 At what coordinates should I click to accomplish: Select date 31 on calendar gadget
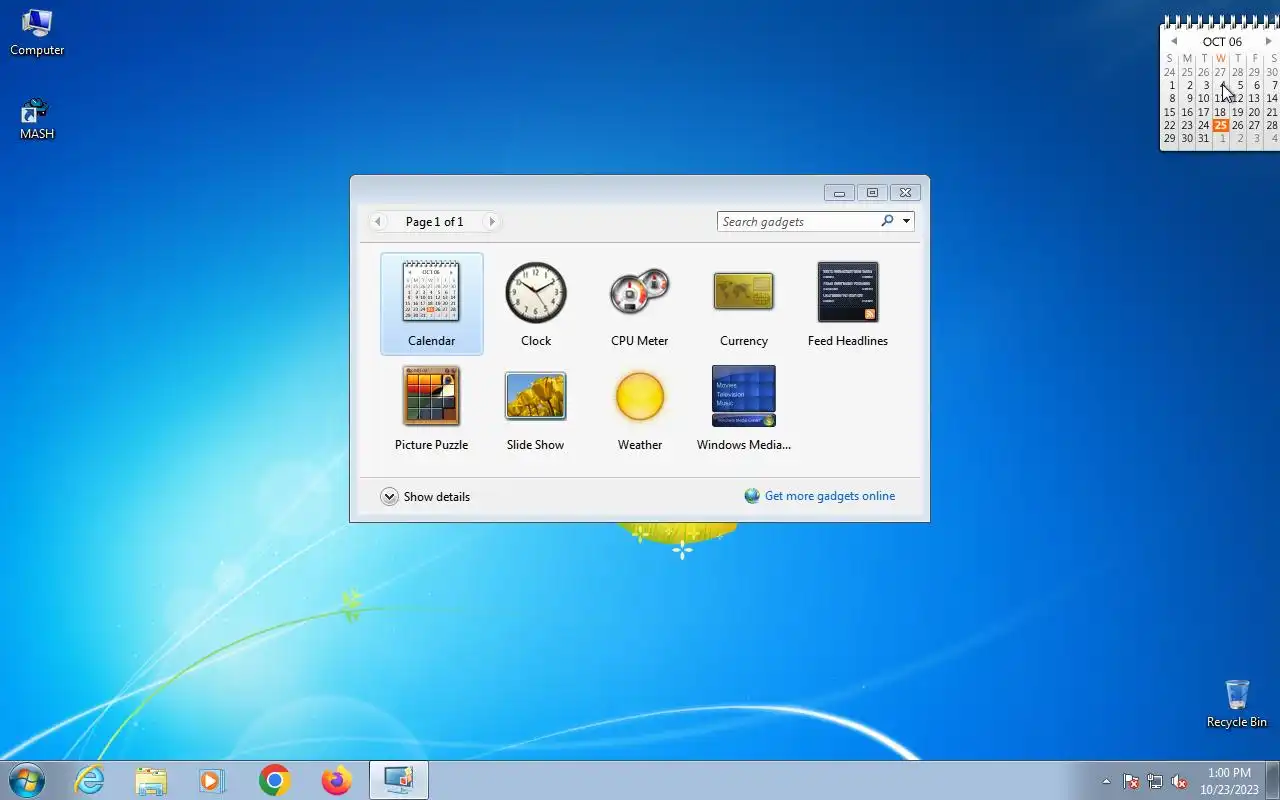[1203, 138]
